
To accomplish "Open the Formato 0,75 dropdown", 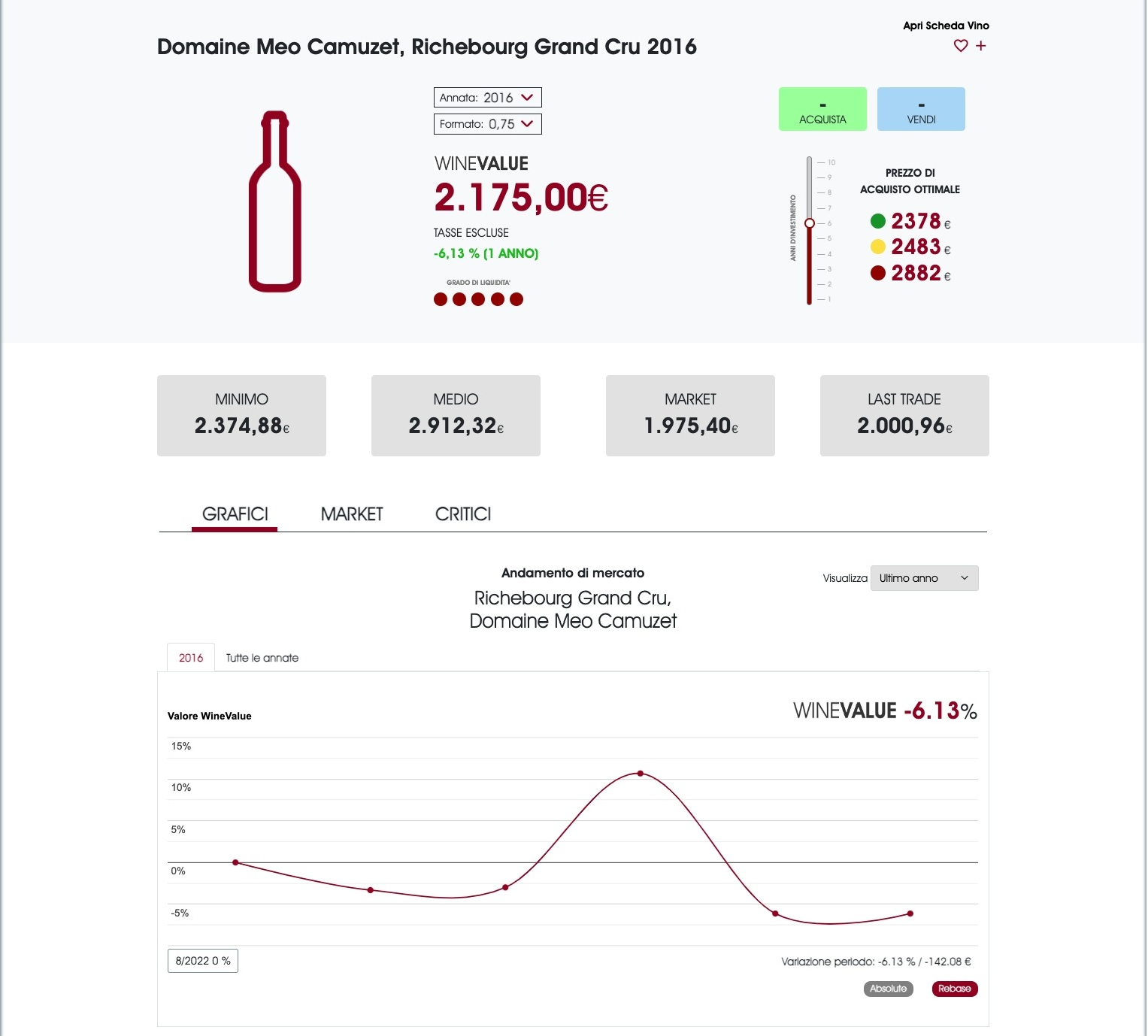I will tap(487, 124).
